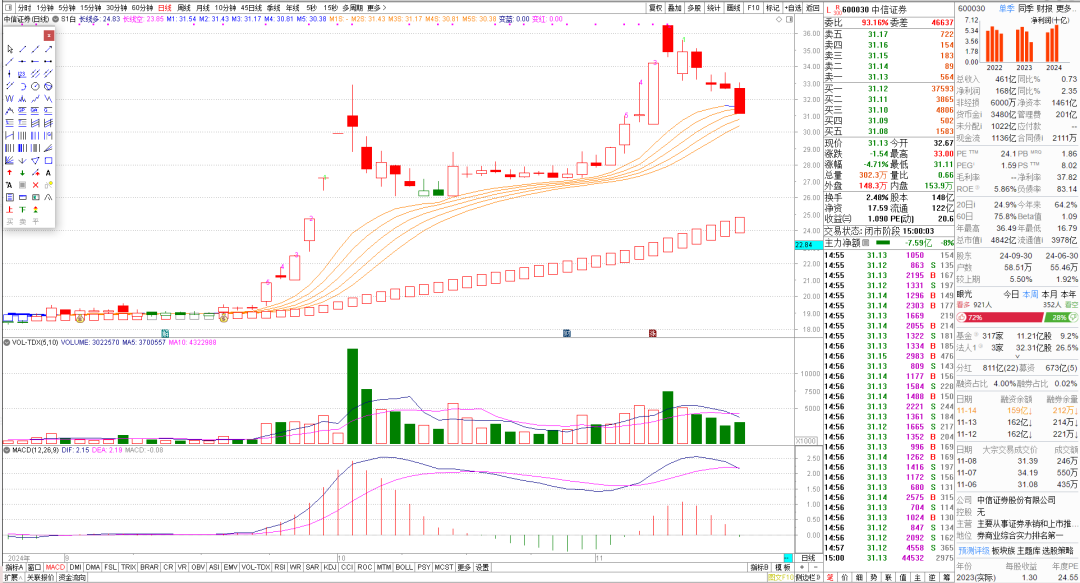The image size is (1080, 583).
Task: Select the triangle drawing tool
Action: (x=35, y=161)
